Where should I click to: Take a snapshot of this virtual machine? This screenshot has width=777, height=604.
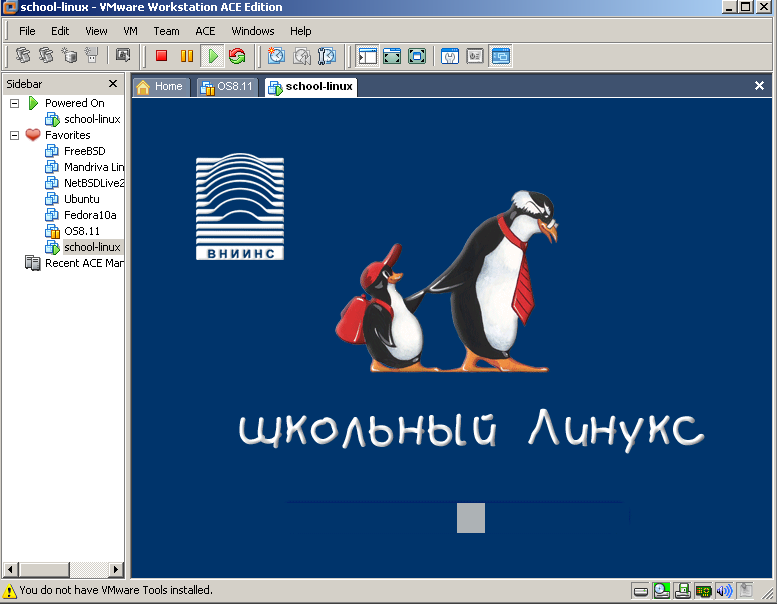pyautogui.click(x=277, y=56)
